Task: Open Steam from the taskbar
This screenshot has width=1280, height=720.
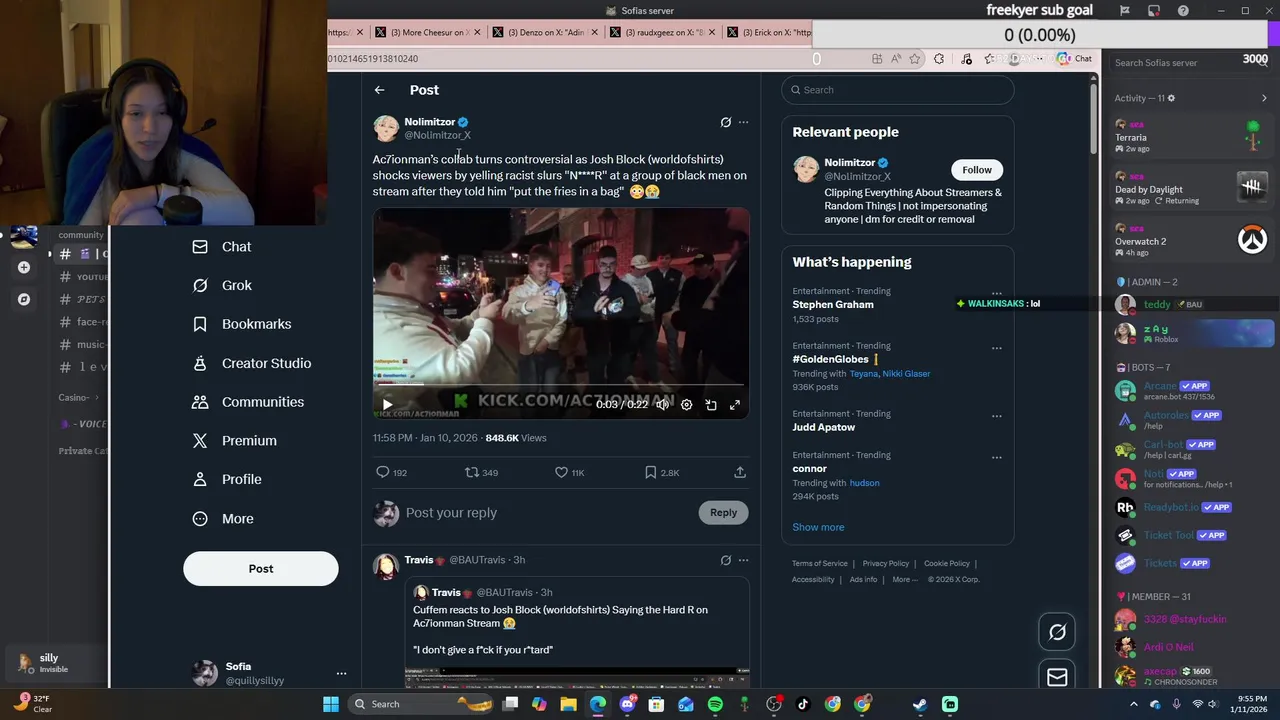Action: click(920, 704)
